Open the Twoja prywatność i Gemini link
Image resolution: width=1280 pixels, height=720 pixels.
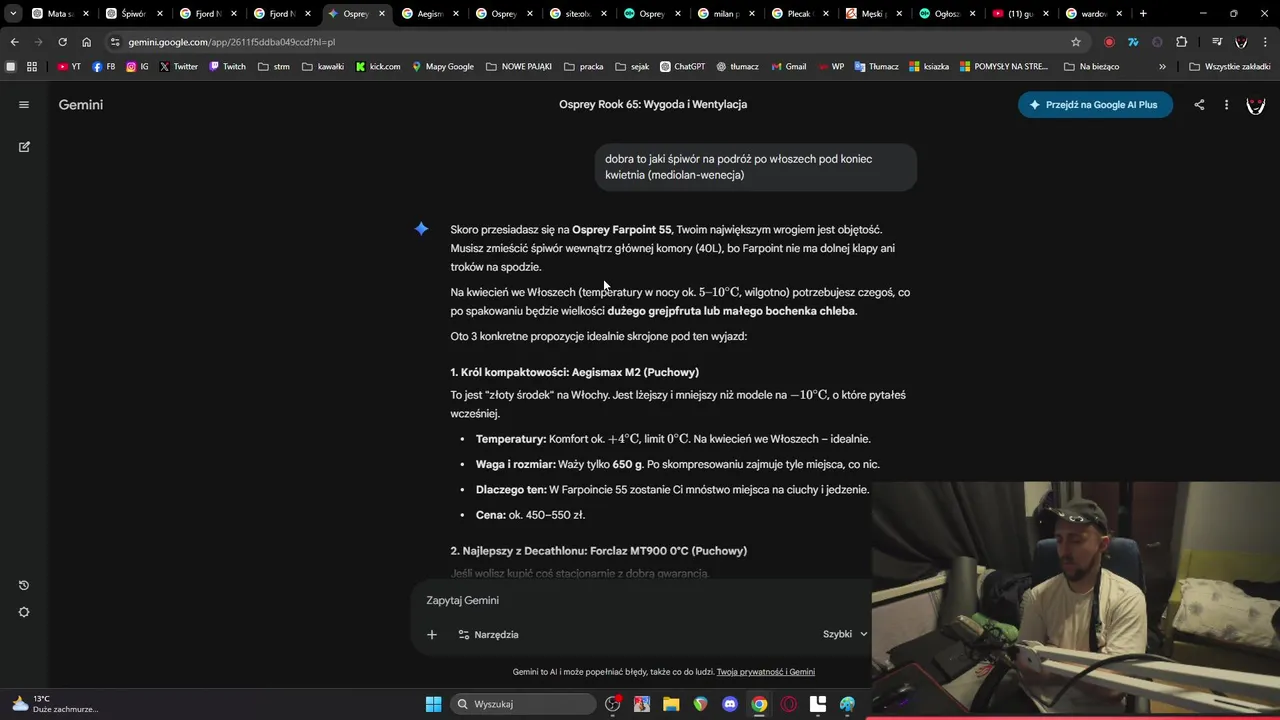766,672
